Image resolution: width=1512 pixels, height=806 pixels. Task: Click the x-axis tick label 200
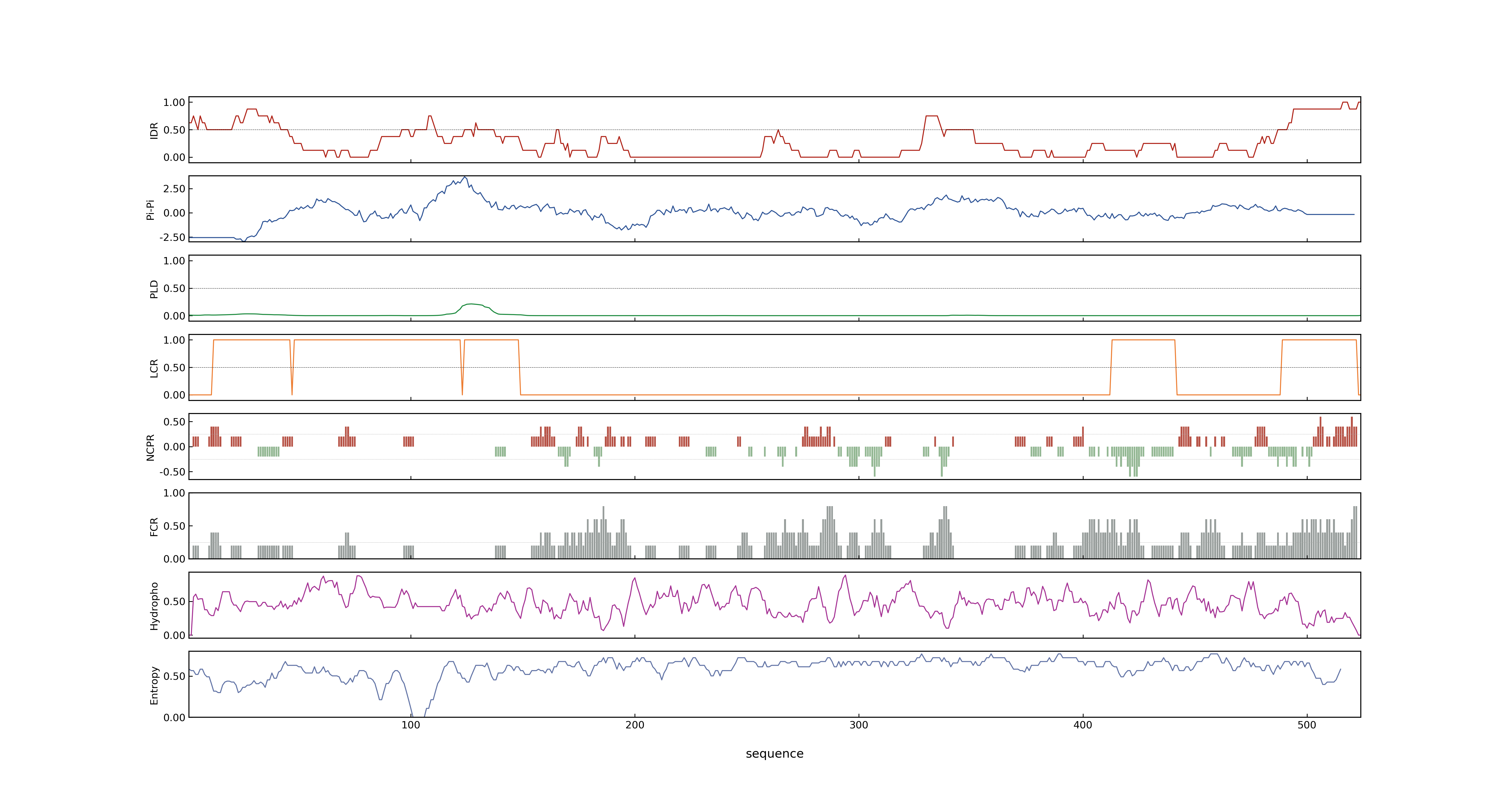click(635, 725)
